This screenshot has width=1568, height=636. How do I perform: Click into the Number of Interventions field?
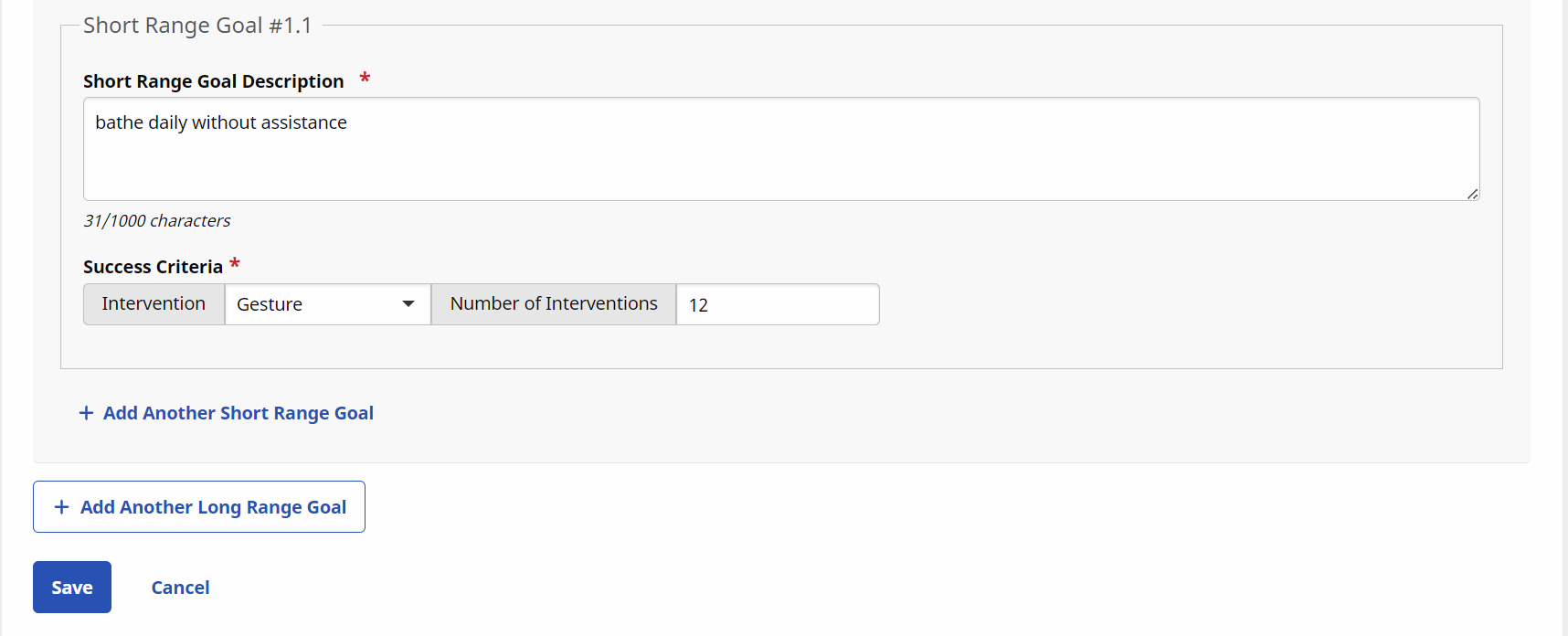coord(778,304)
